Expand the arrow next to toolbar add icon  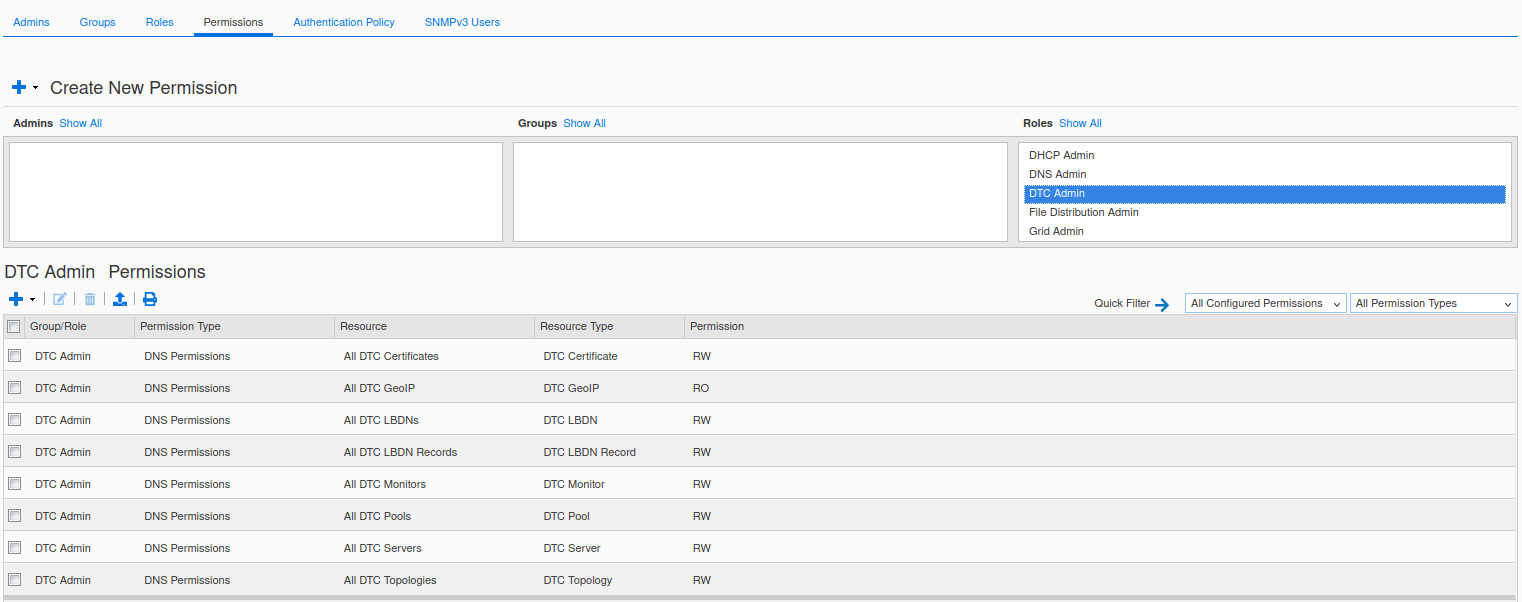tap(33, 299)
